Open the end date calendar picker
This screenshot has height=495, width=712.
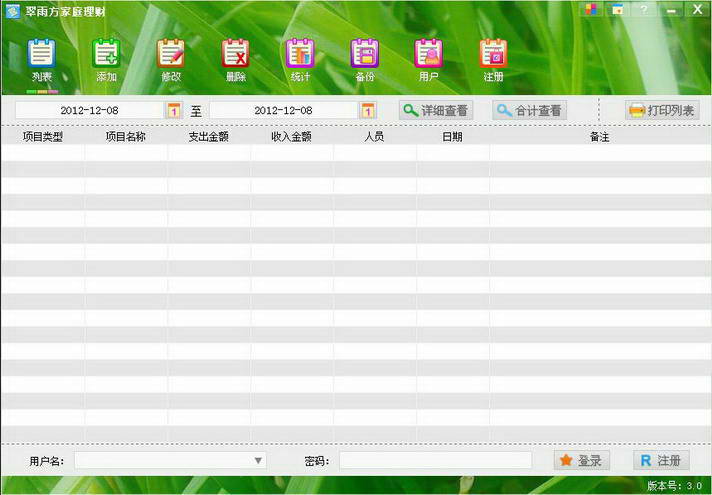(368, 110)
